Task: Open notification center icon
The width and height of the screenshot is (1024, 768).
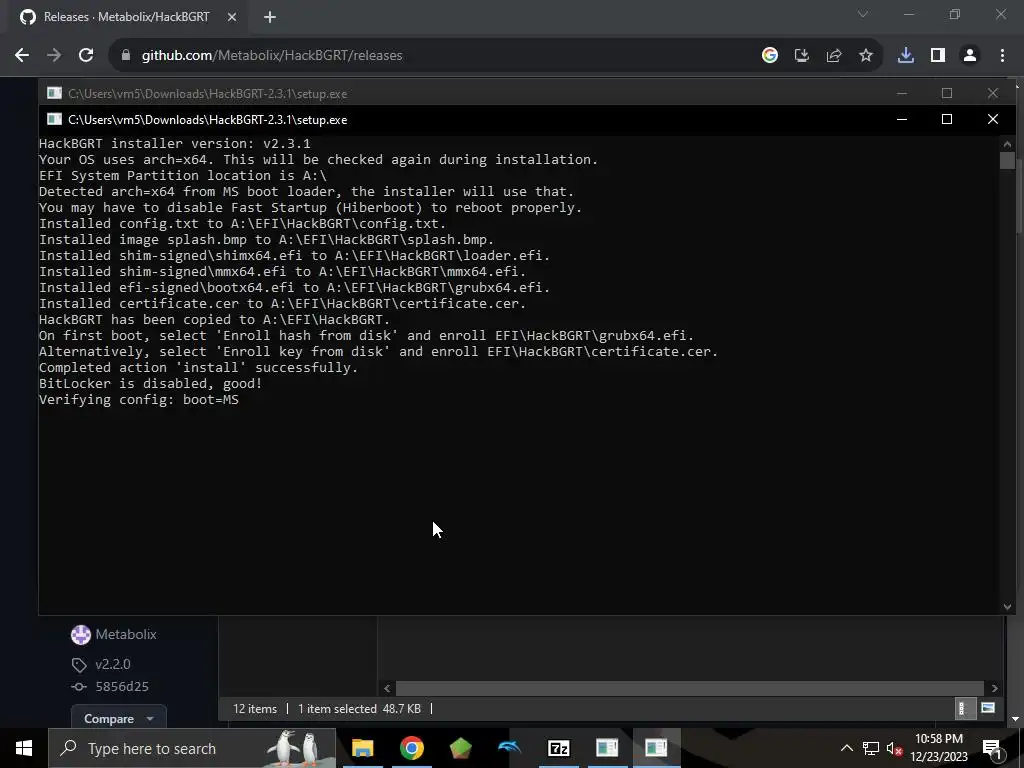Action: [993, 748]
